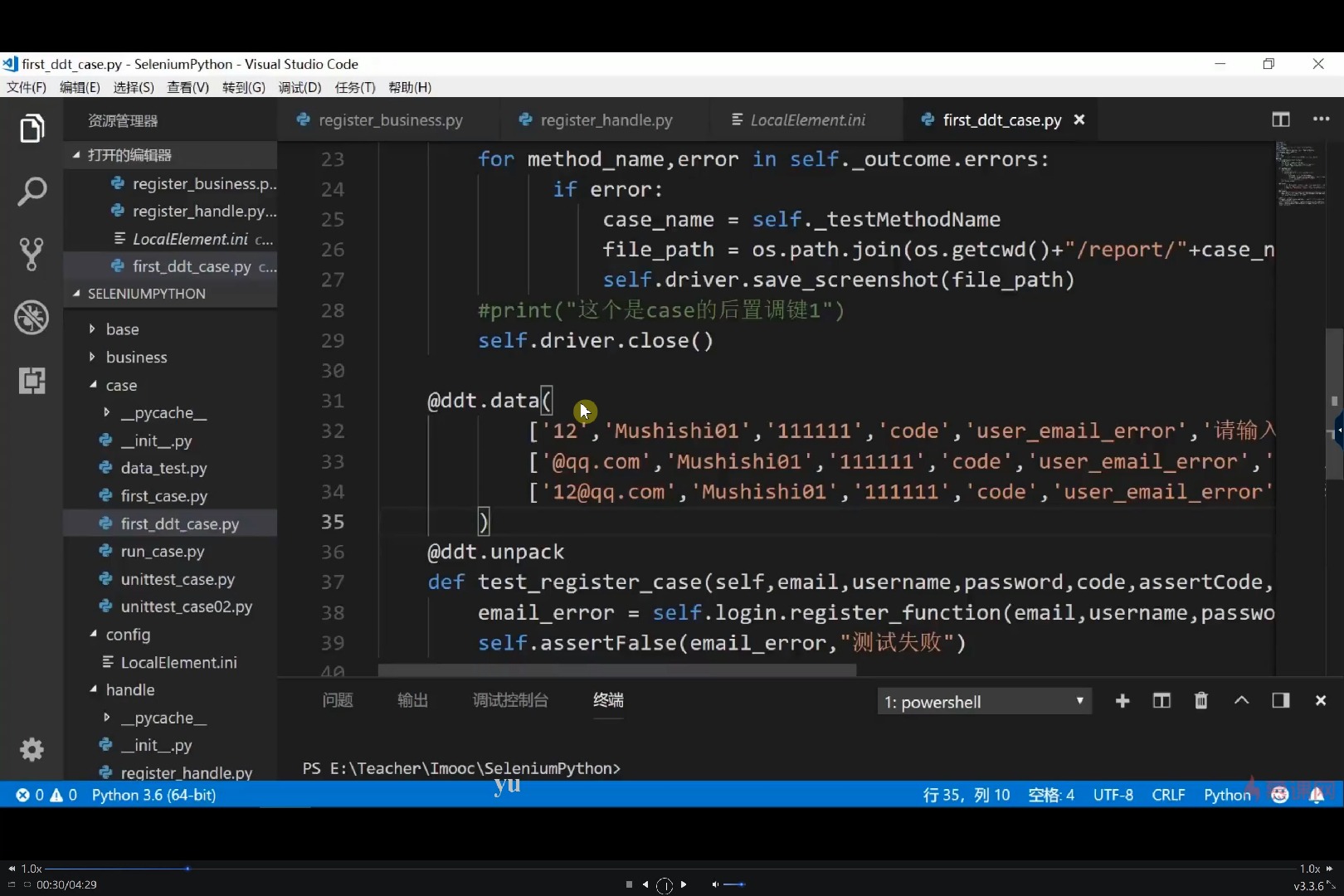
Task: Close the terminal panel
Action: click(x=1321, y=701)
